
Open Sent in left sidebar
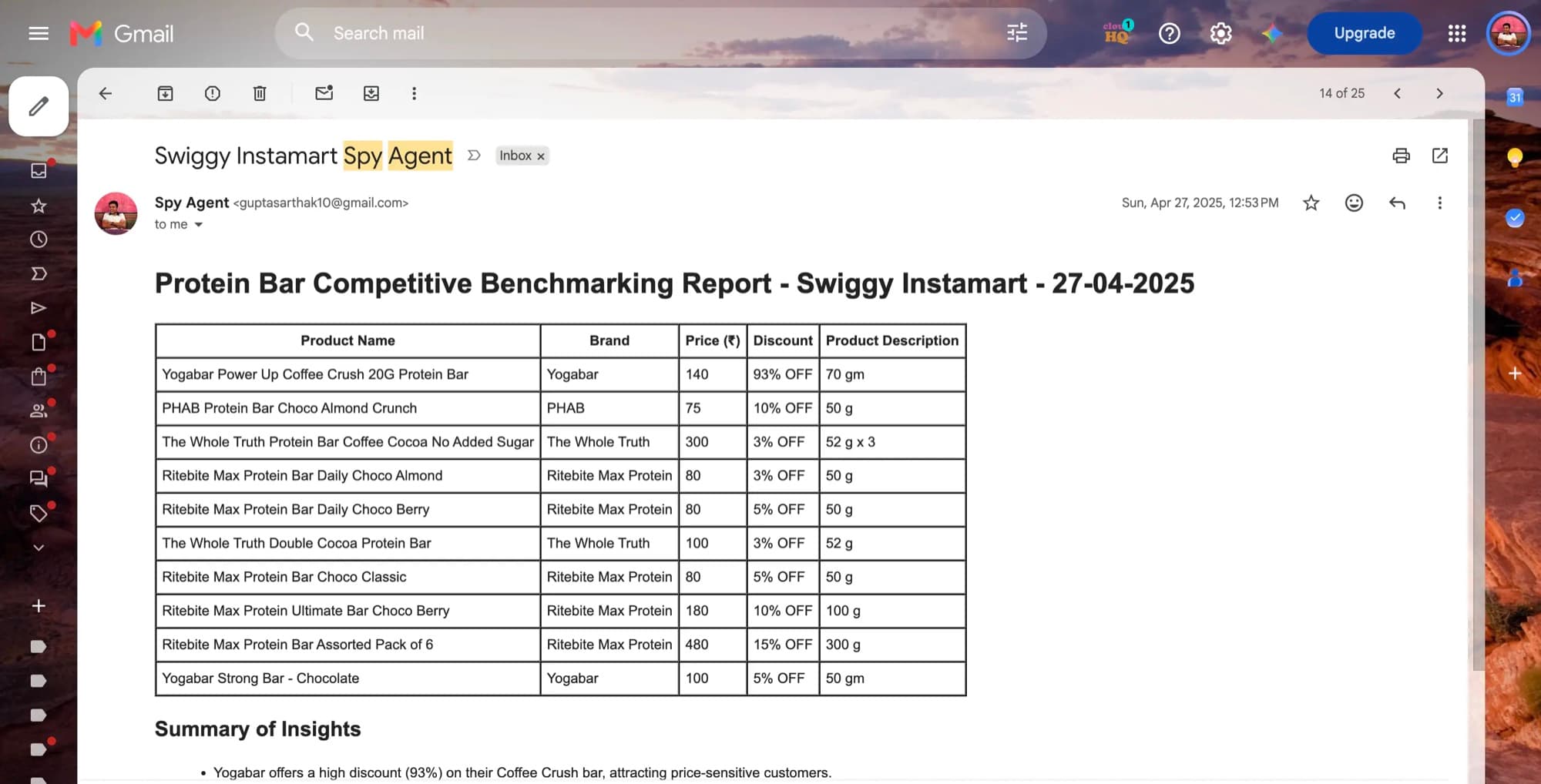click(39, 308)
